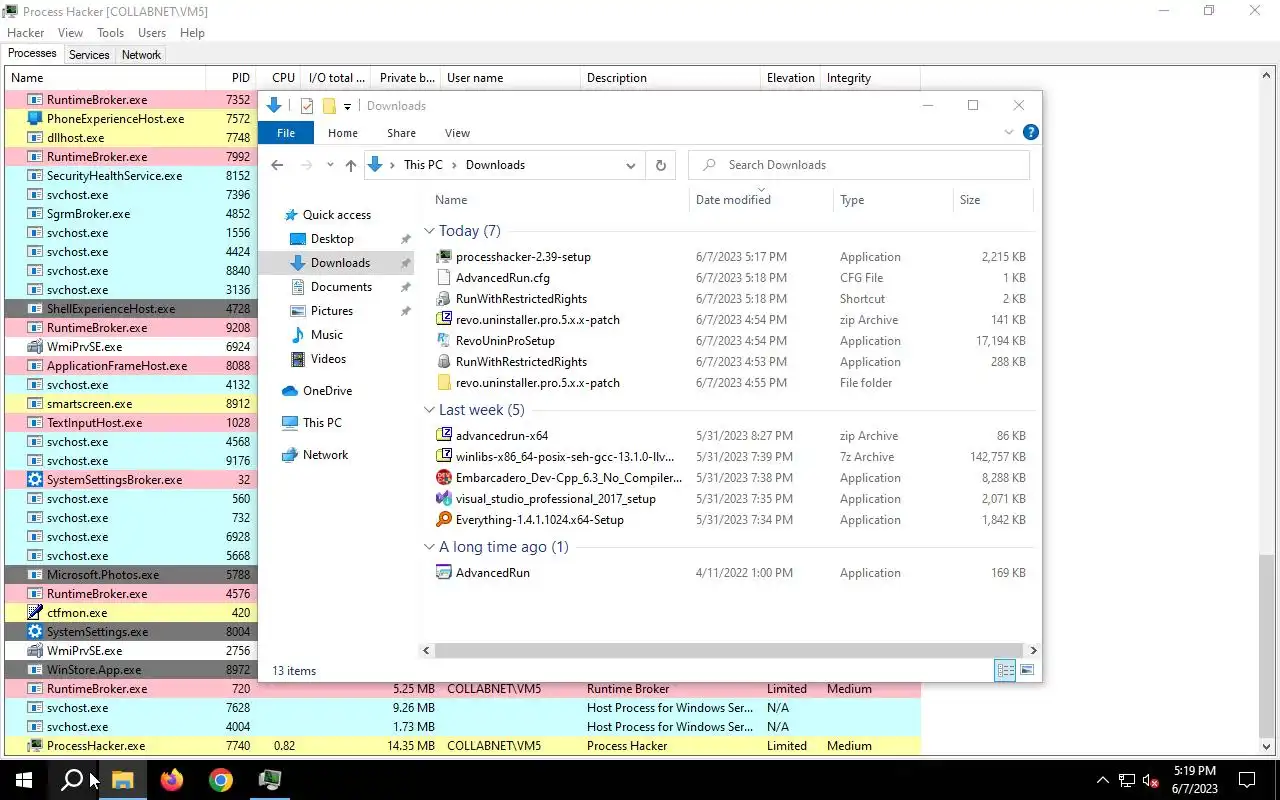The image size is (1280, 800).
Task: Collapse the Last week (5) group
Action: pos(429,410)
